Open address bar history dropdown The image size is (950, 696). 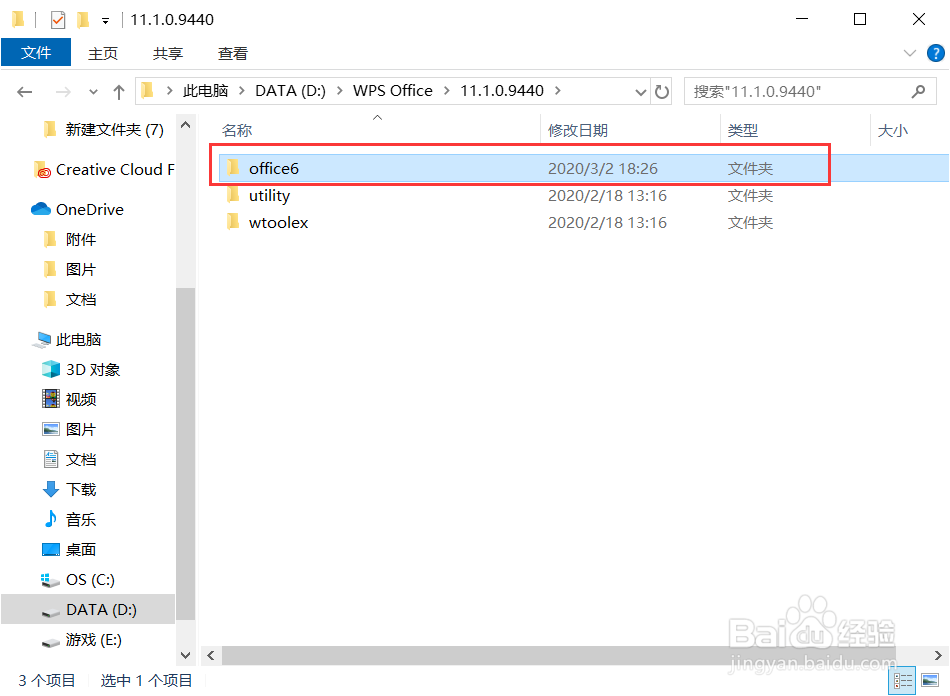pyautogui.click(x=640, y=92)
